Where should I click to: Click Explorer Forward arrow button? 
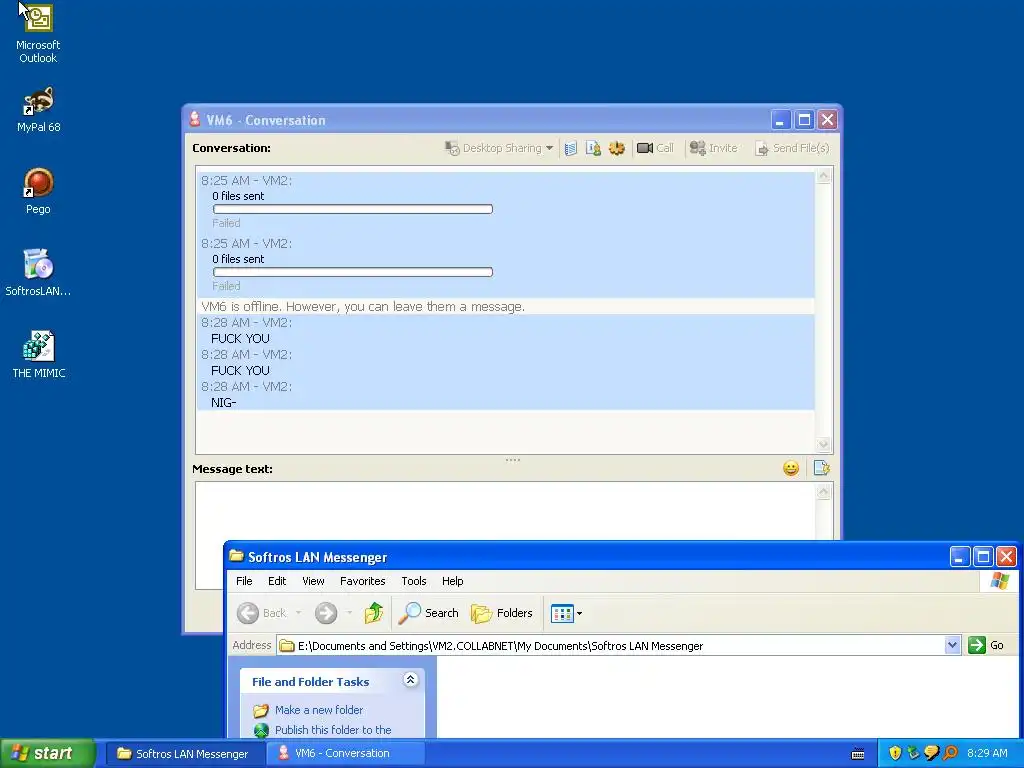click(326, 613)
